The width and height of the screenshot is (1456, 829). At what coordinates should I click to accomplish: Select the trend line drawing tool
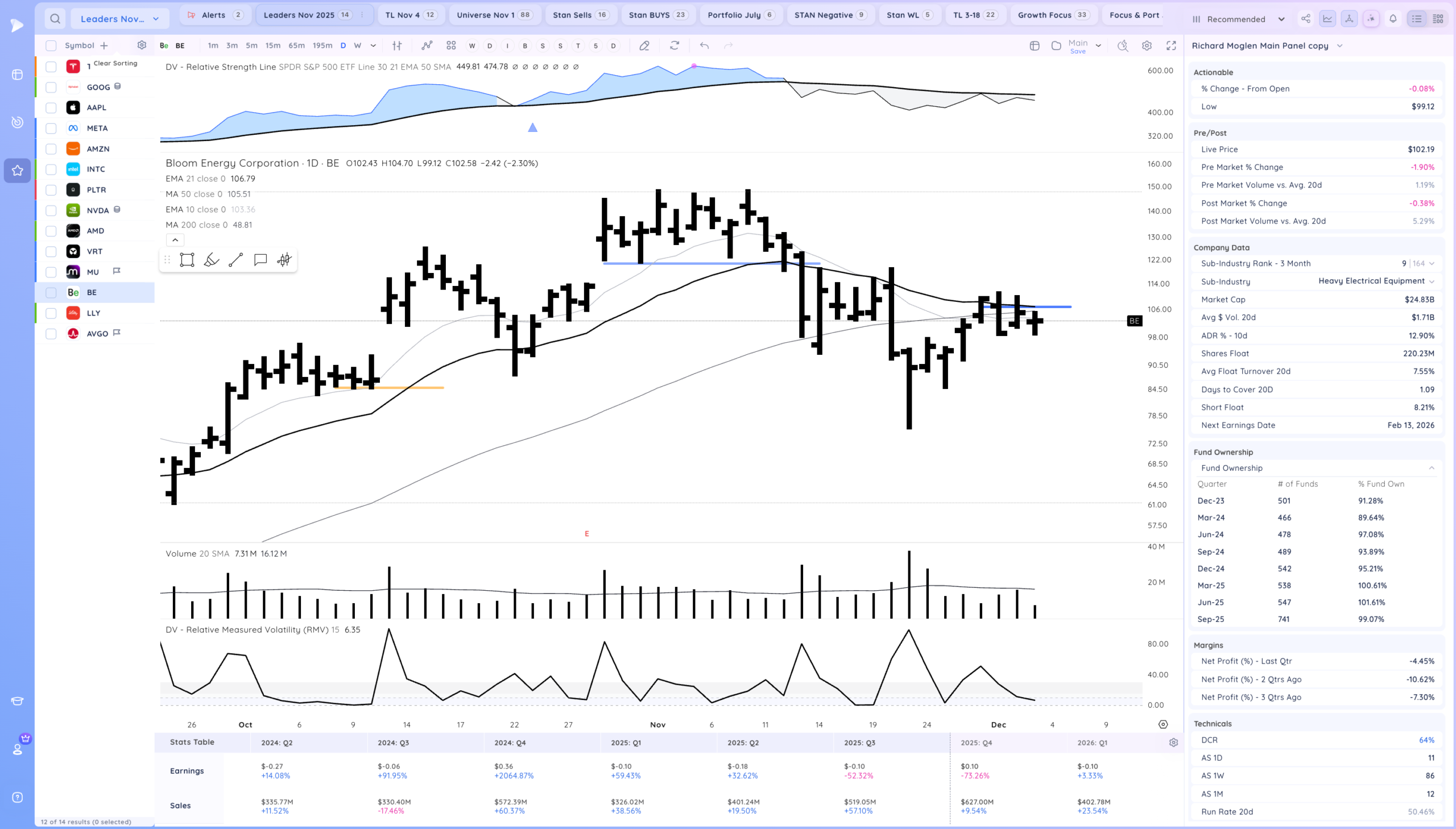[x=235, y=260]
